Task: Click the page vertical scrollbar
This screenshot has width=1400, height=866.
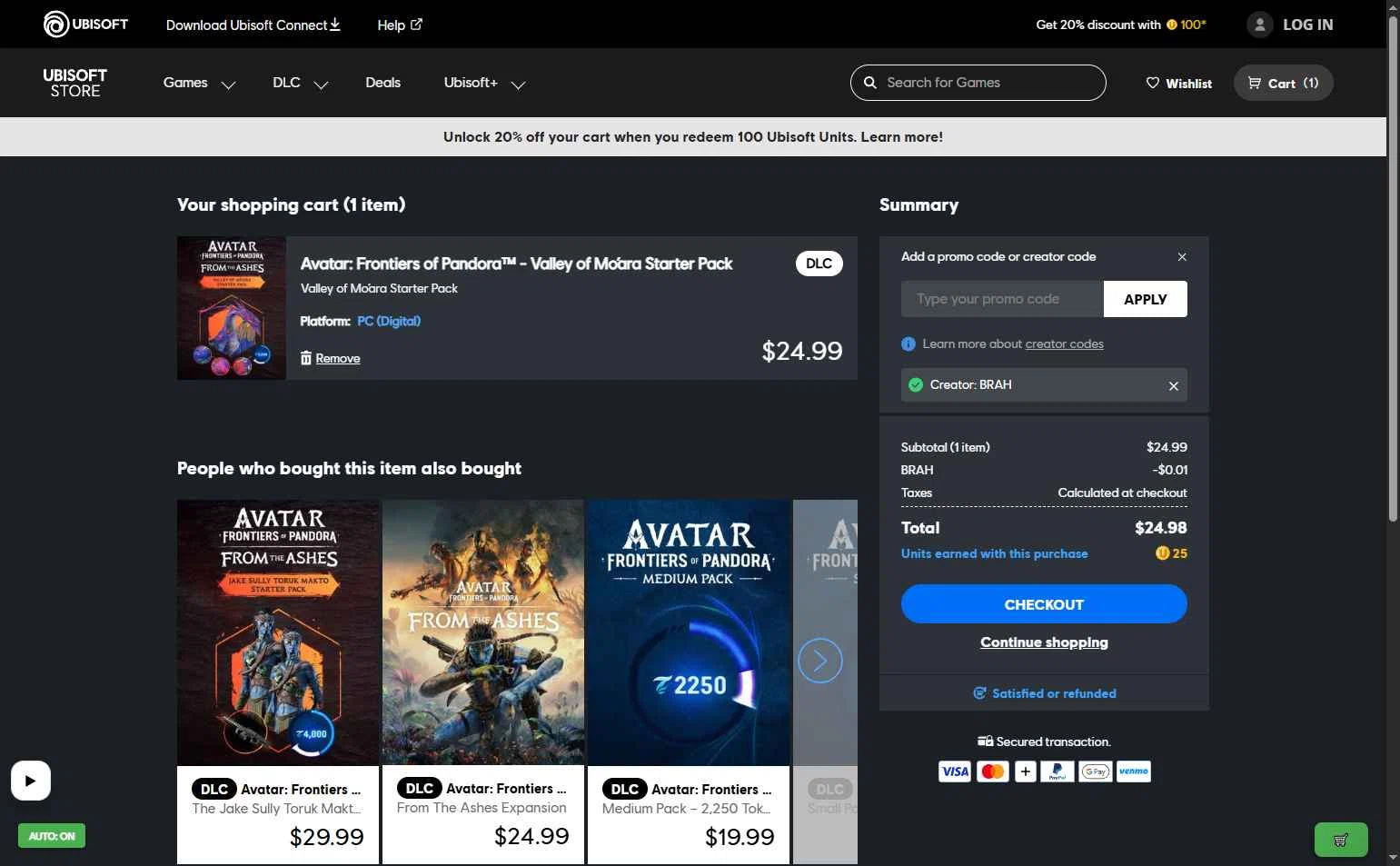Action: [1394, 269]
